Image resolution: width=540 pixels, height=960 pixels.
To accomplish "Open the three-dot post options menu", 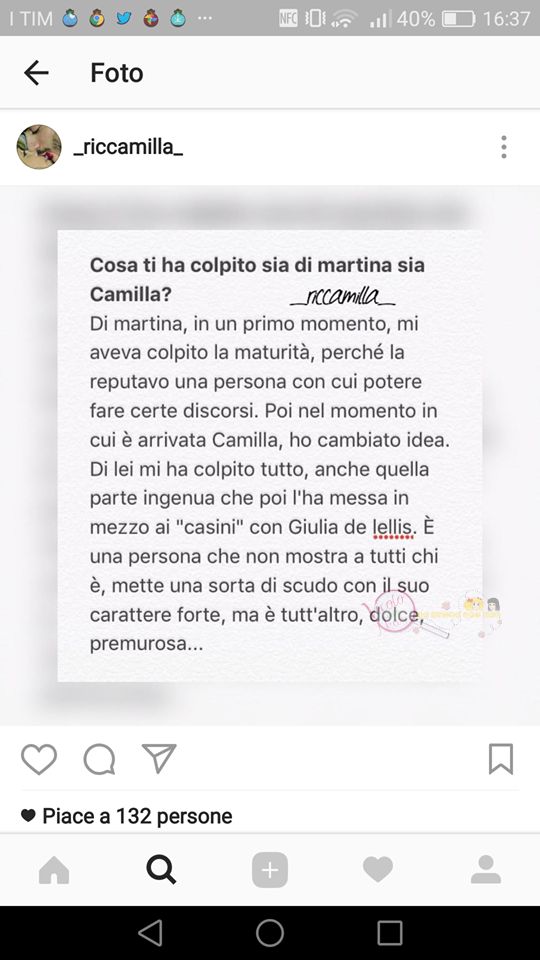I will [x=503, y=147].
